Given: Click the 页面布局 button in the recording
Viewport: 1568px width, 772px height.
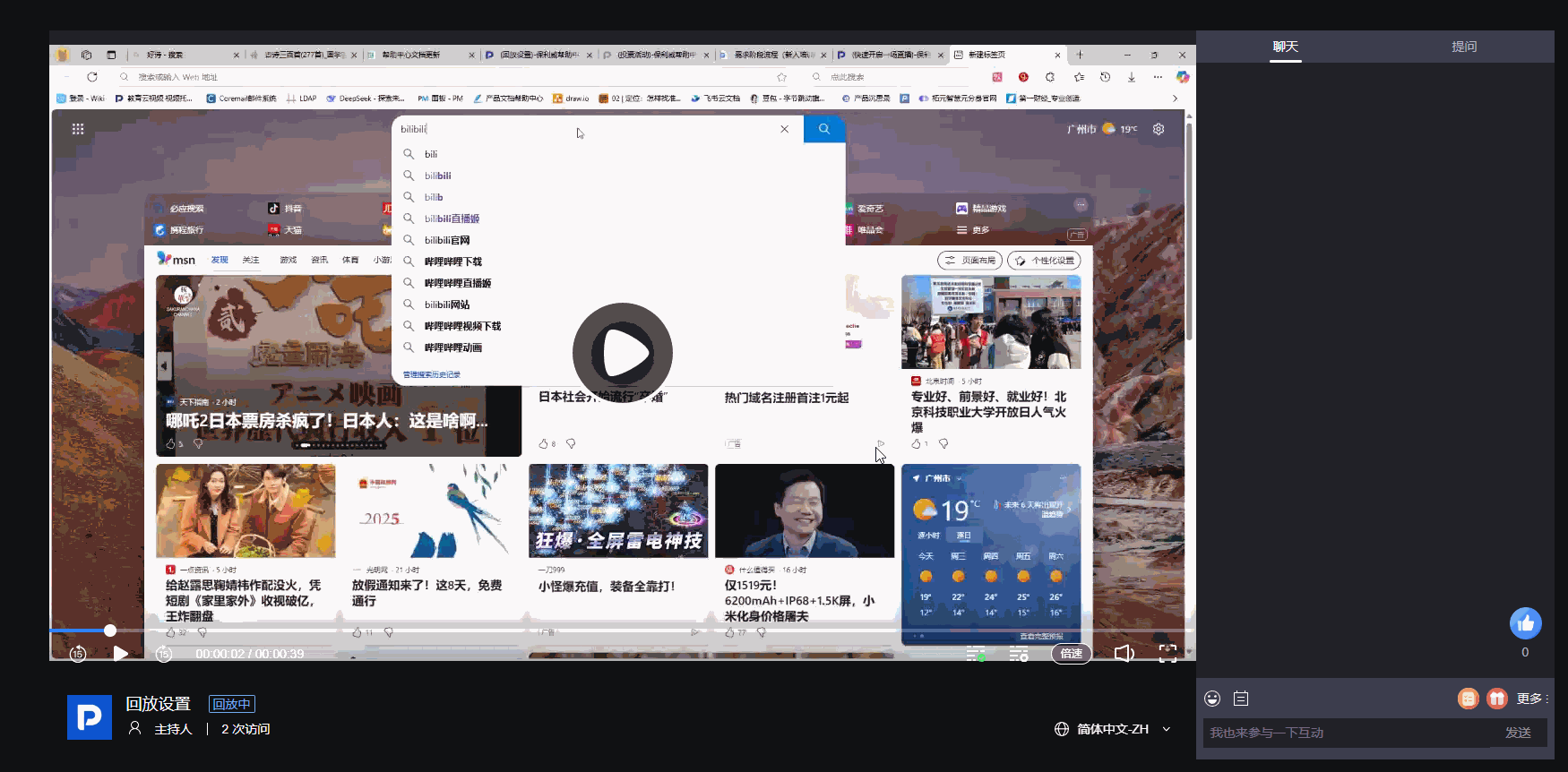Looking at the screenshot, I should 970,261.
